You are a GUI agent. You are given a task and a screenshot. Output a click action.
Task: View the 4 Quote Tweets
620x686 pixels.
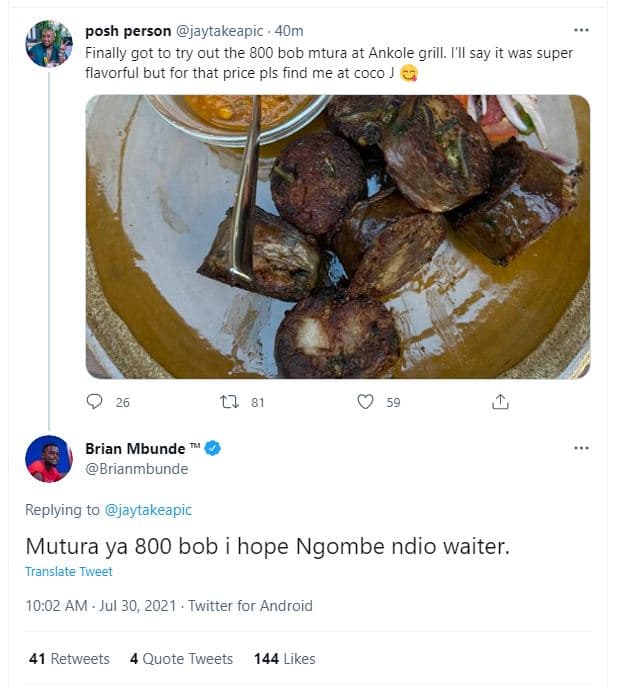tap(181, 659)
